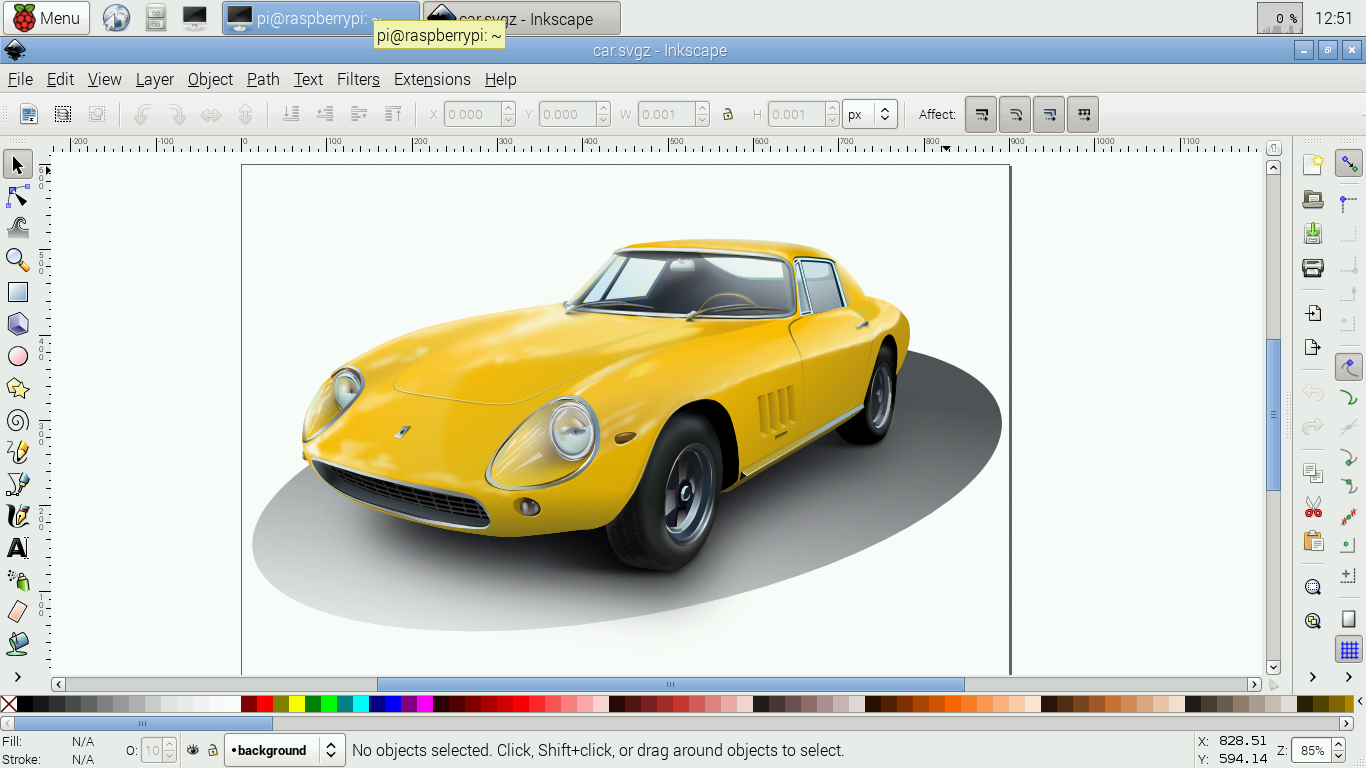
Task: Toggle scale stroke width Affect button
Action: click(981, 115)
